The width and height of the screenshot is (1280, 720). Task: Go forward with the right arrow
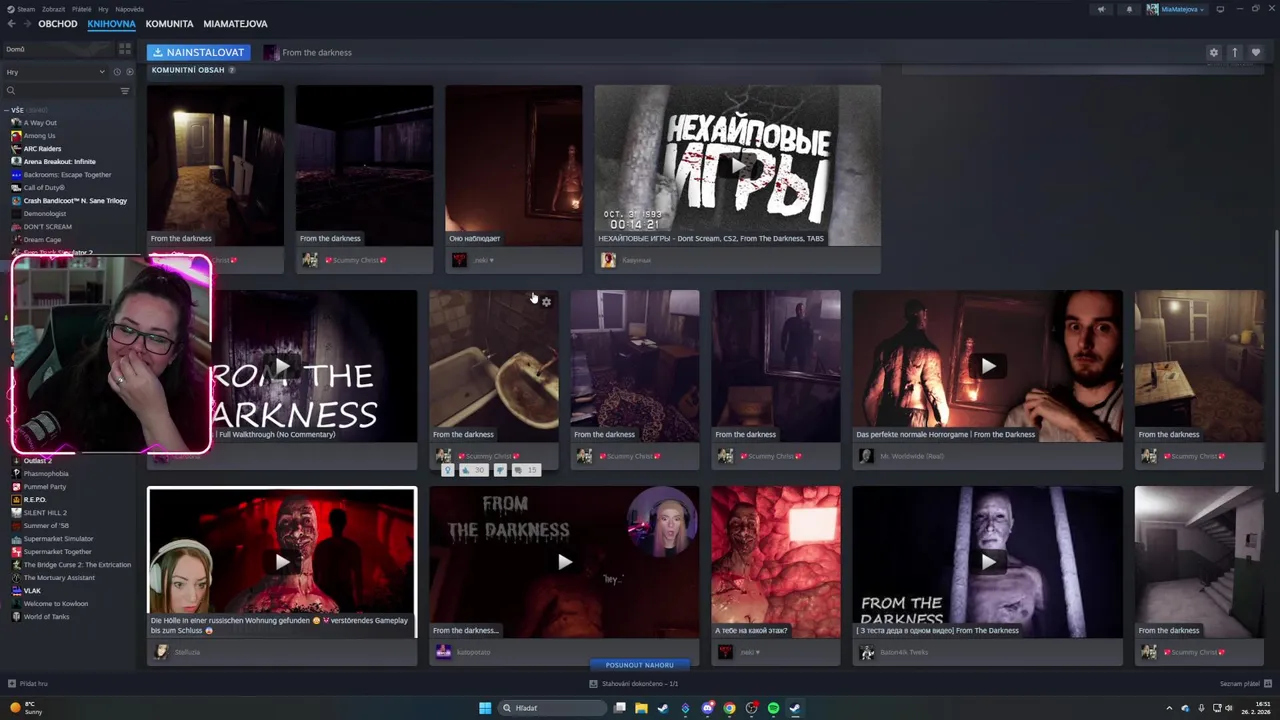pos(26,23)
